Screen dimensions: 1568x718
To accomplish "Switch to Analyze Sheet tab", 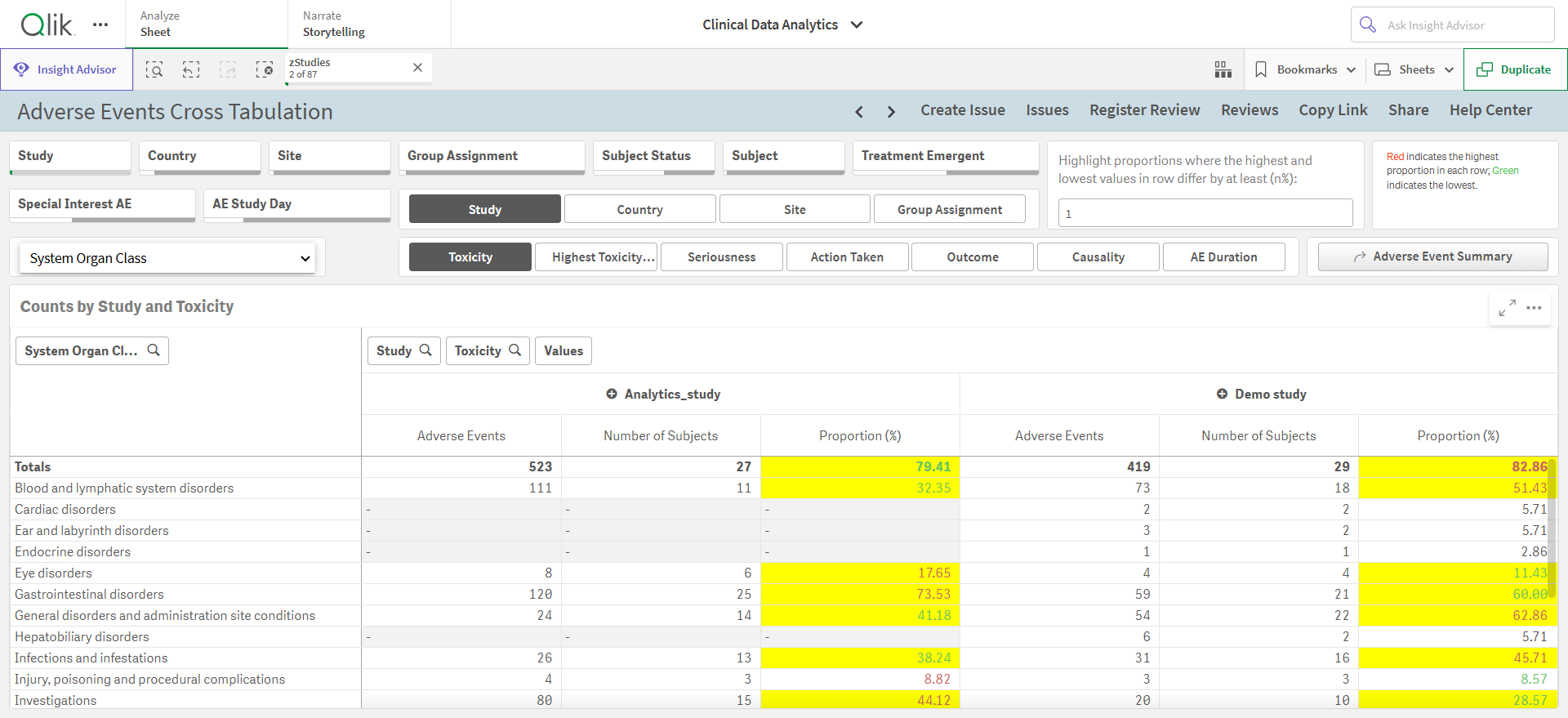I will [x=207, y=24].
